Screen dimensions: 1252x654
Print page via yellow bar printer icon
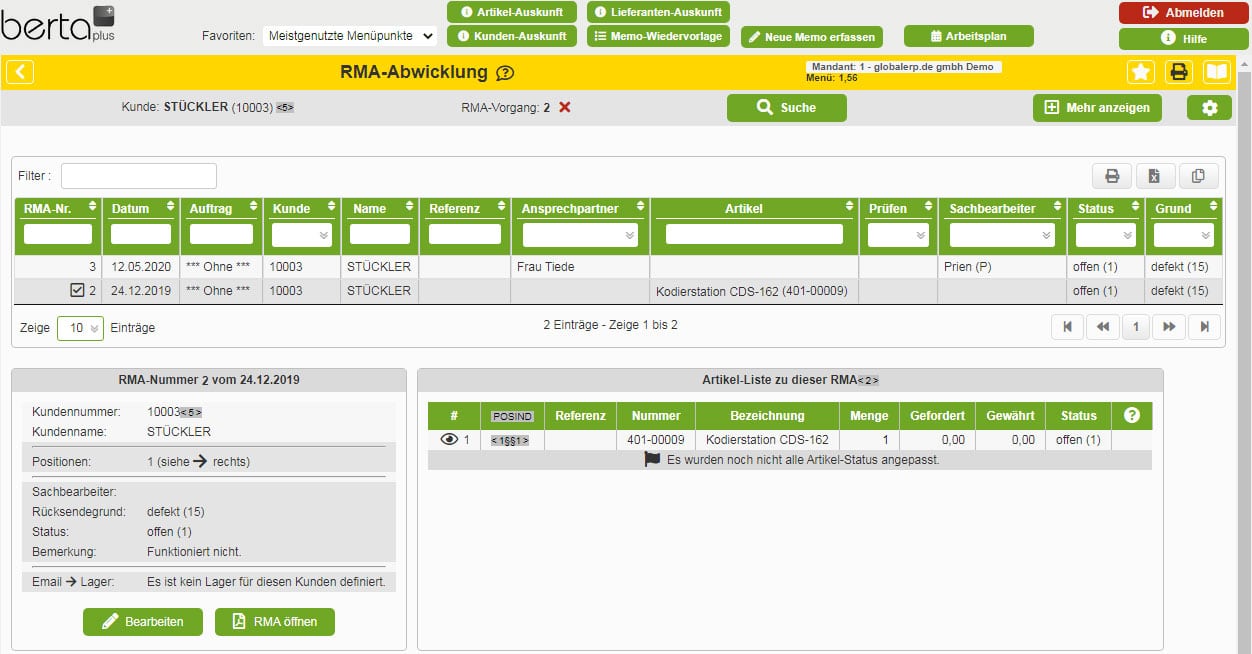point(1179,72)
